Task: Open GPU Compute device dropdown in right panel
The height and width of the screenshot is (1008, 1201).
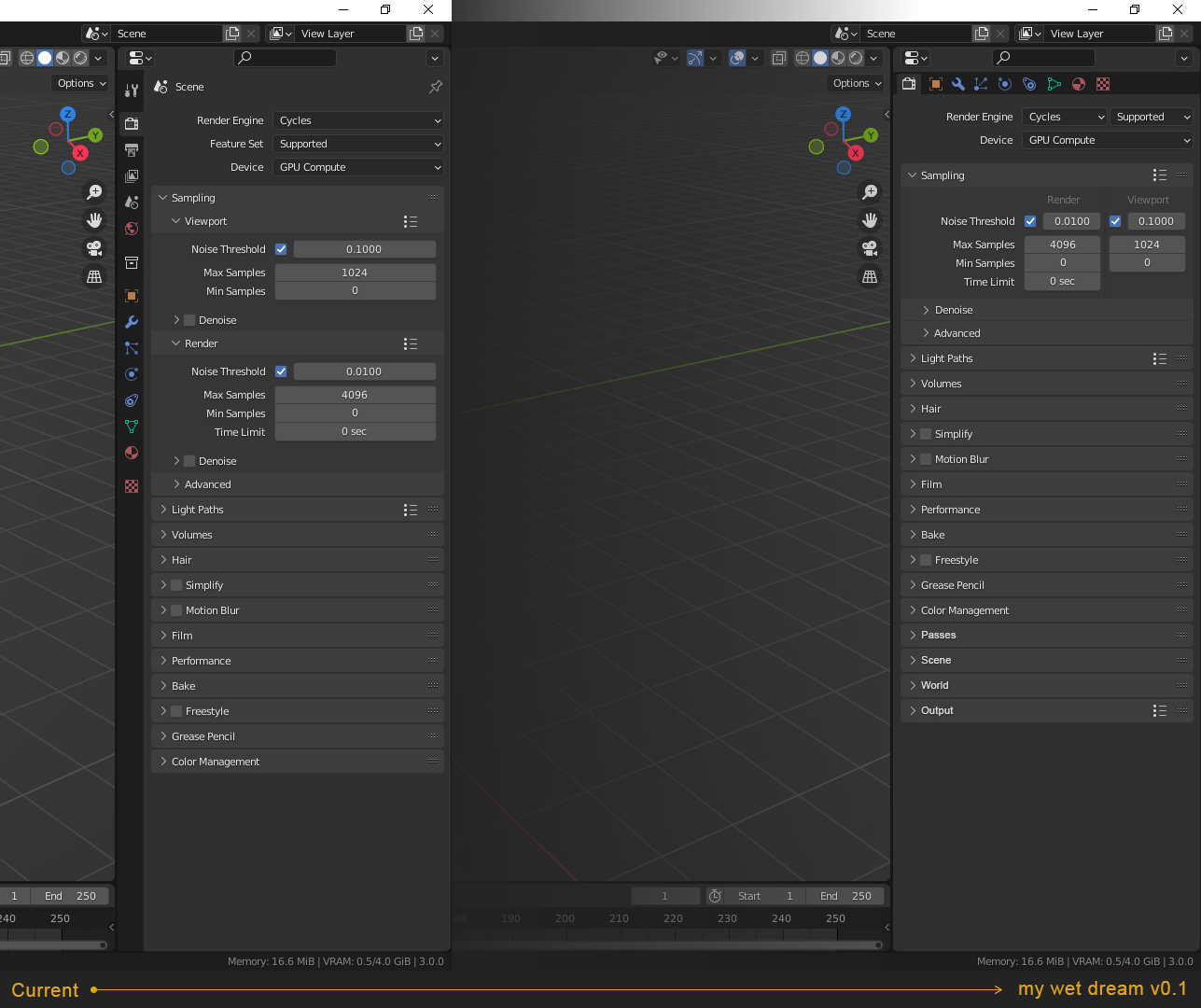Action: pyautogui.click(x=1108, y=140)
